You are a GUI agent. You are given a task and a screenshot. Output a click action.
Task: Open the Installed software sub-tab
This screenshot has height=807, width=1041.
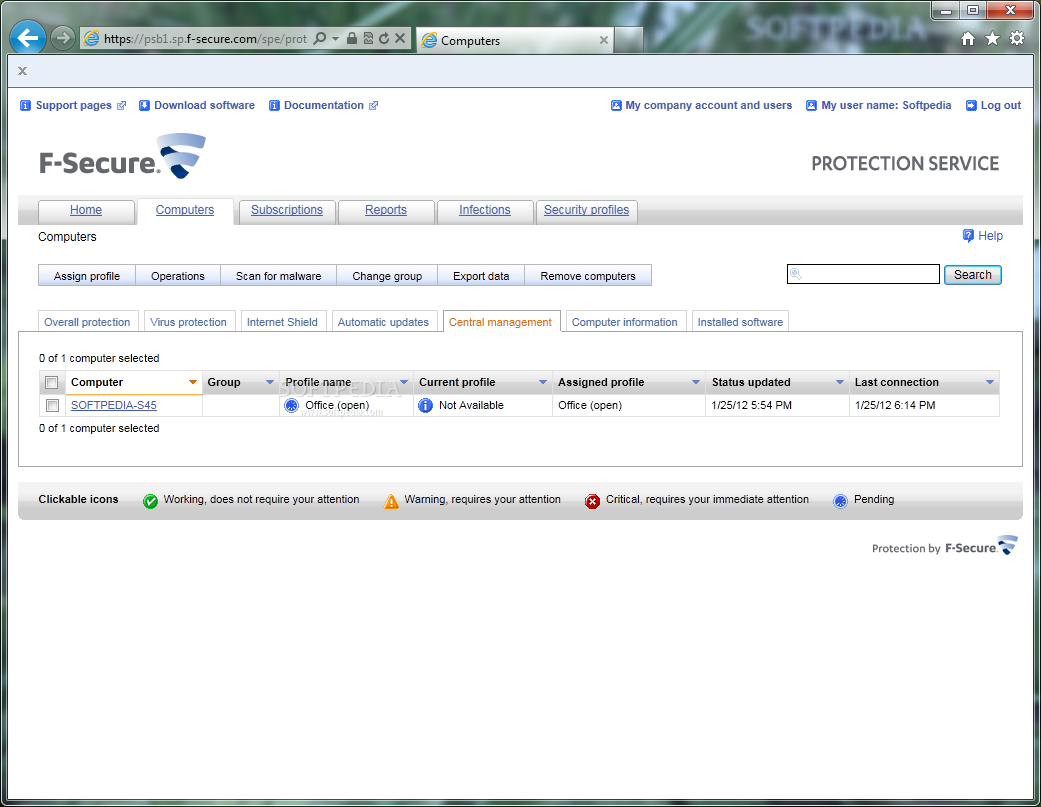coord(740,322)
